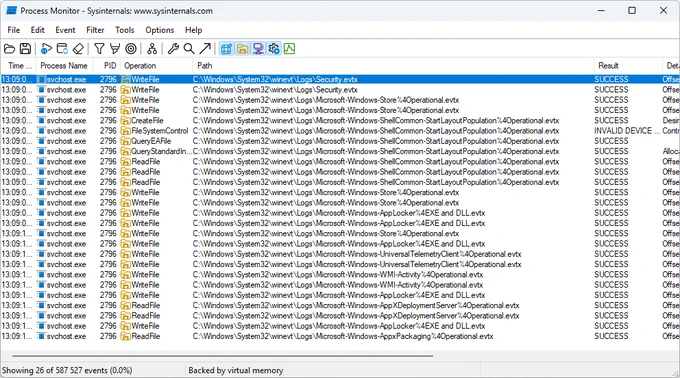The image size is (680, 378).
Task: Click the Include Process From Window target icon
Action: 131,49
